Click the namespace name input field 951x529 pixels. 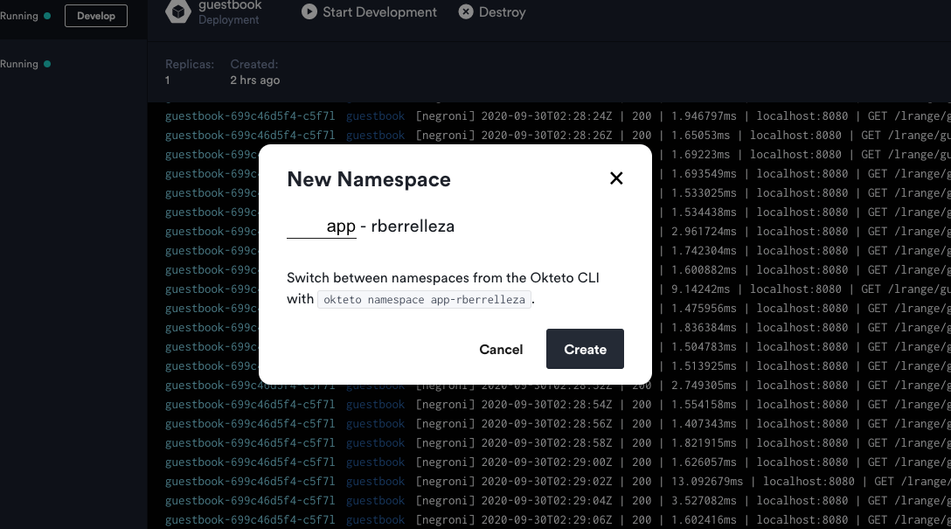click(x=321, y=226)
